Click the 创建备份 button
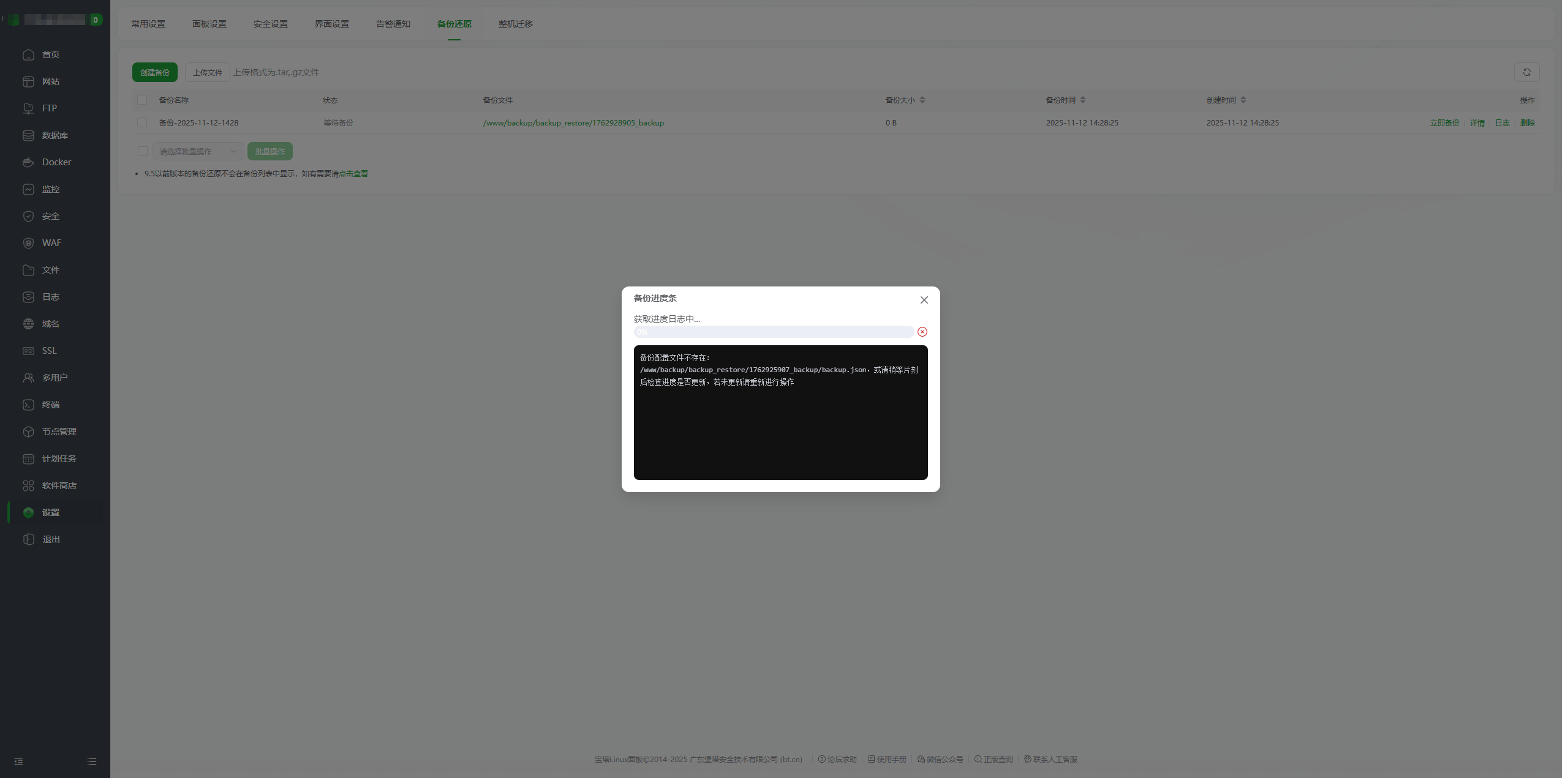The height and width of the screenshot is (778, 1568). pyautogui.click(x=154, y=72)
